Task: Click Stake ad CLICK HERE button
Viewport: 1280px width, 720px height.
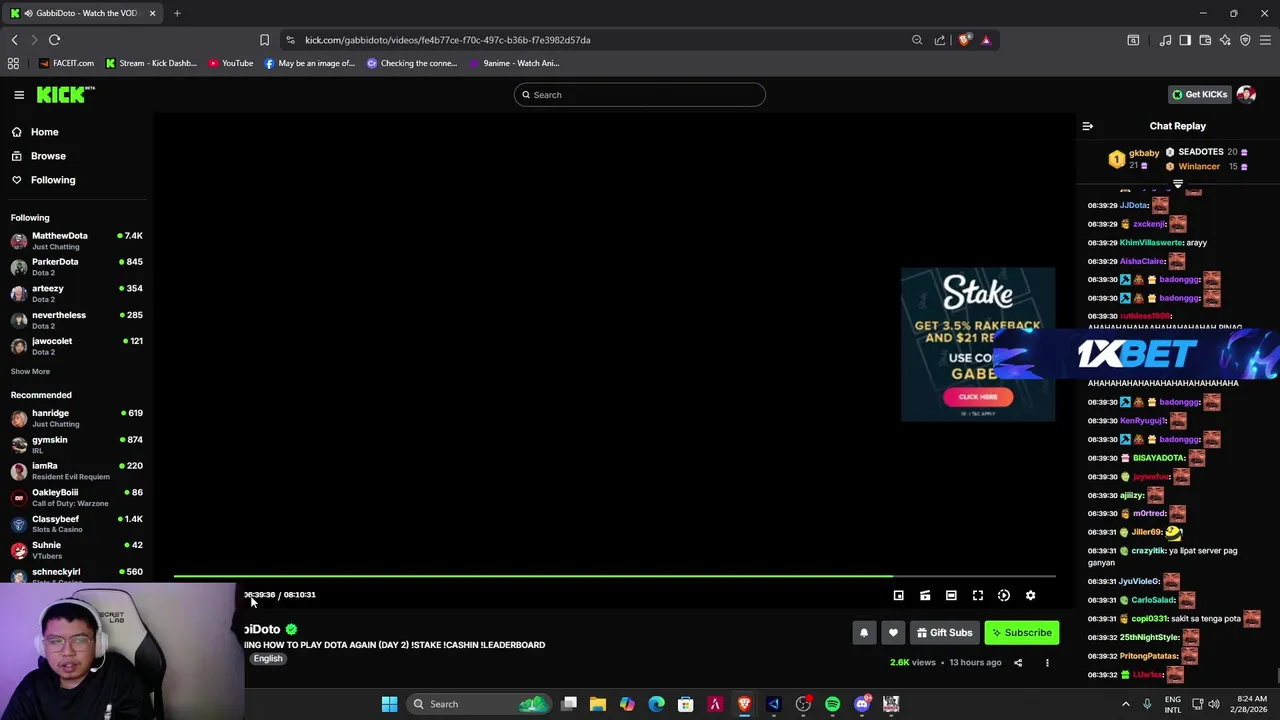Action: point(978,397)
